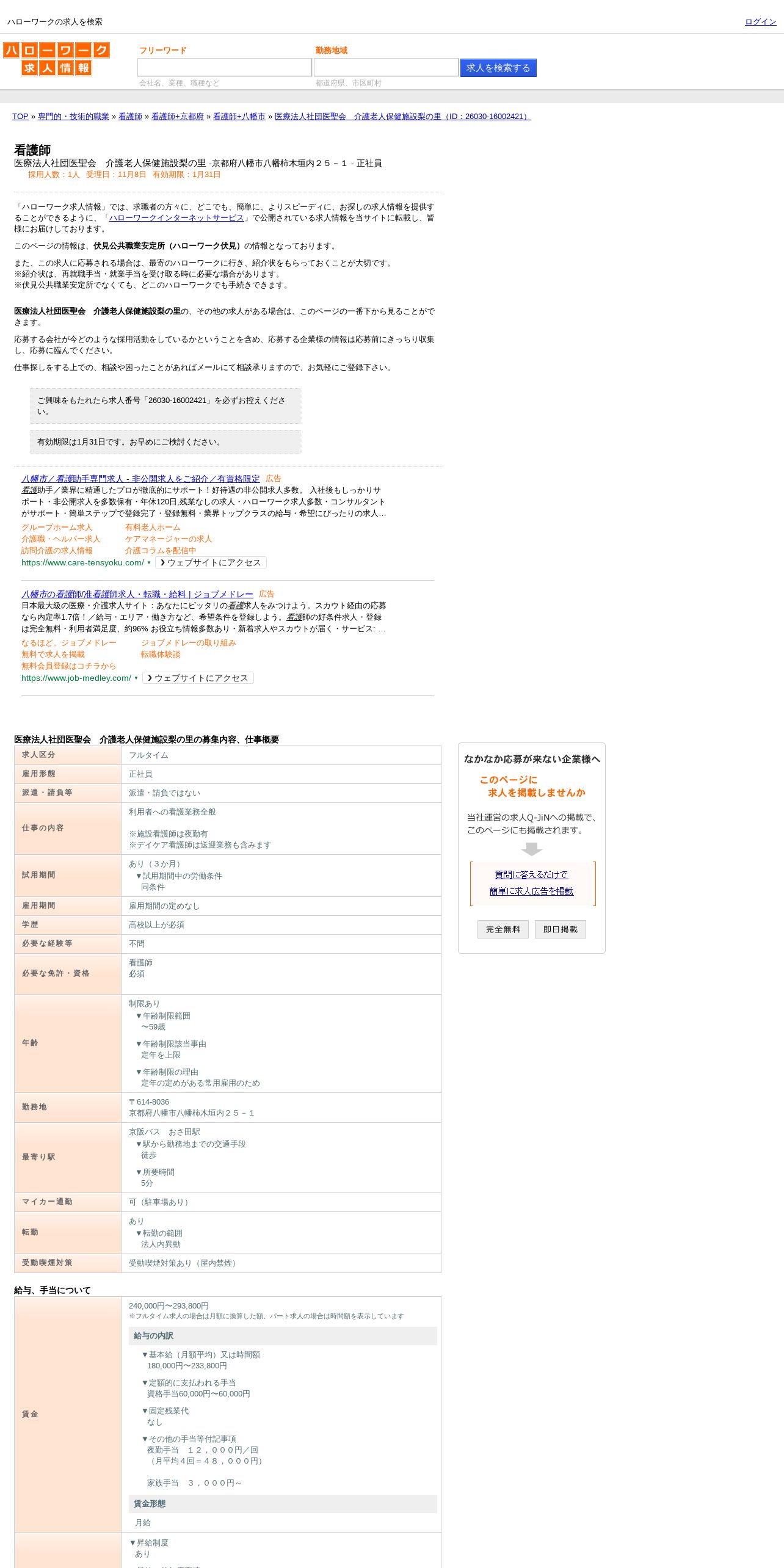Click the ハローワーク求人情報 logo
This screenshot has width=784, height=1568.
click(56, 59)
